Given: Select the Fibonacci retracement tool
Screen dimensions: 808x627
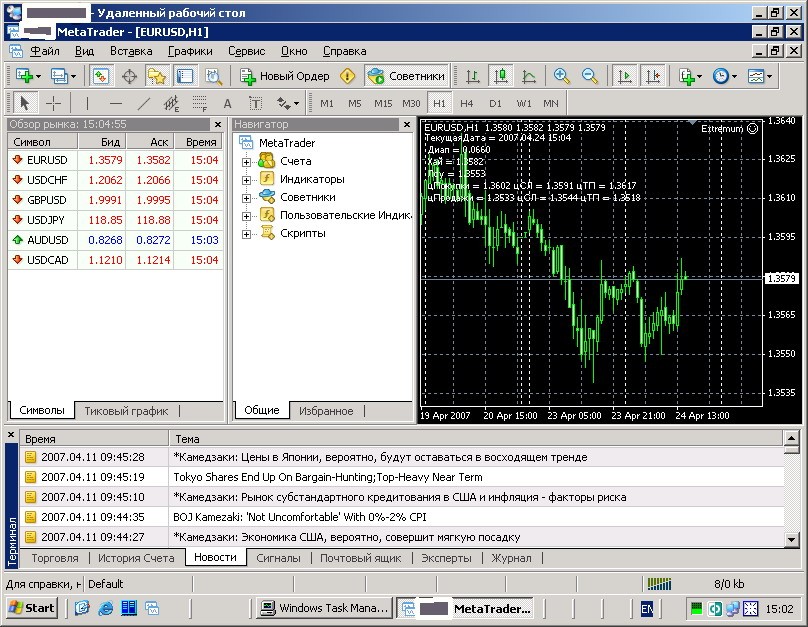Looking at the screenshot, I should (199, 104).
